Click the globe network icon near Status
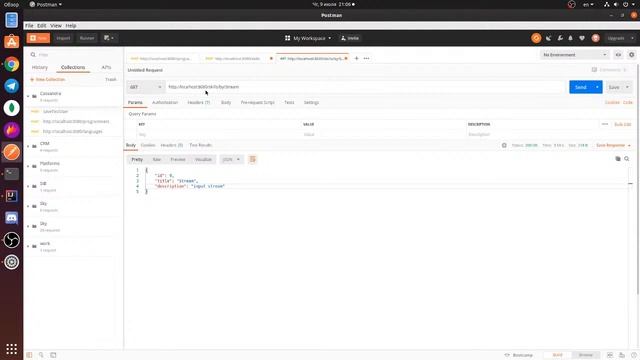The width and height of the screenshot is (640, 360). tap(504, 145)
